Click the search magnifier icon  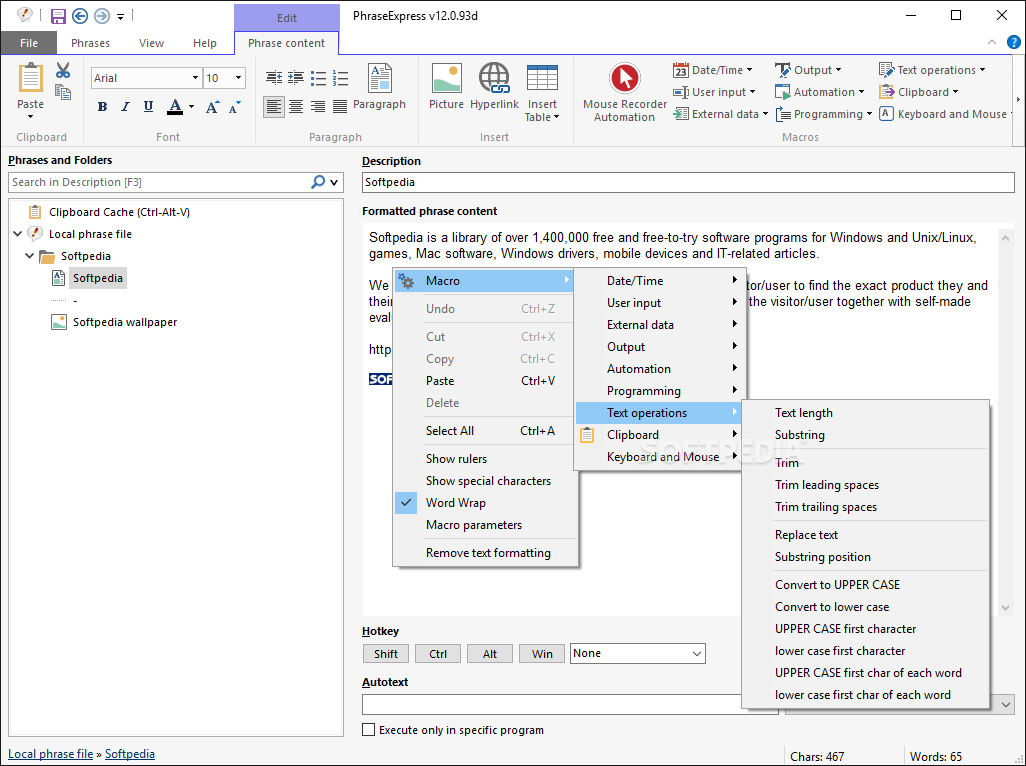tap(318, 182)
